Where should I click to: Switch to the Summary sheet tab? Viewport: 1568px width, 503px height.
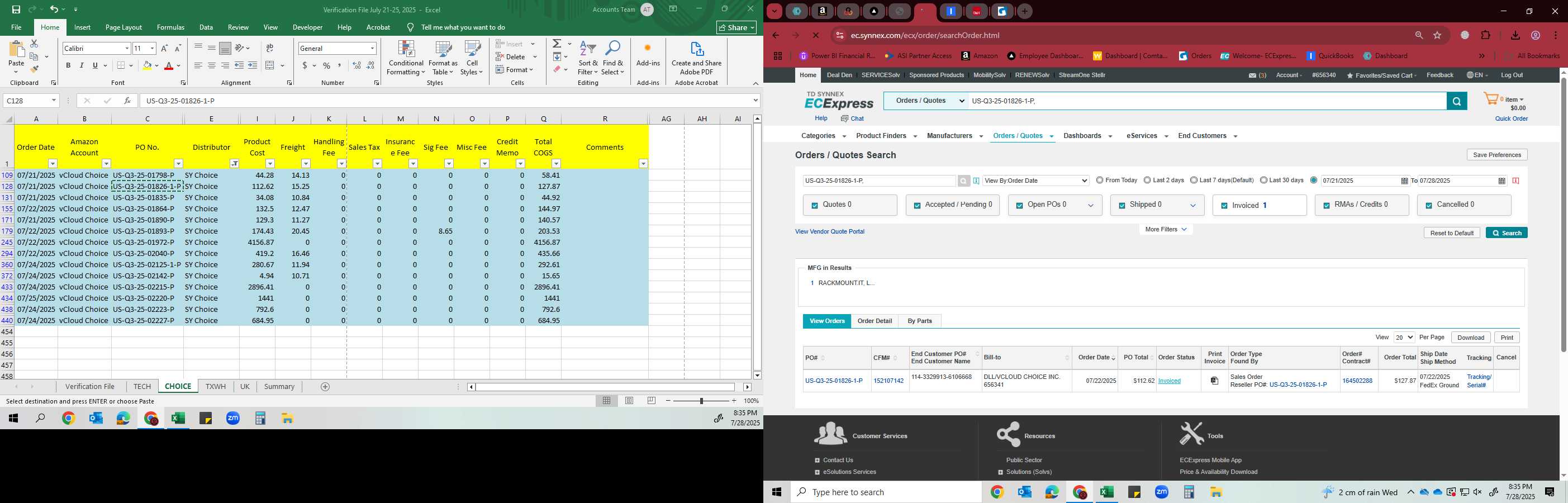(x=279, y=387)
